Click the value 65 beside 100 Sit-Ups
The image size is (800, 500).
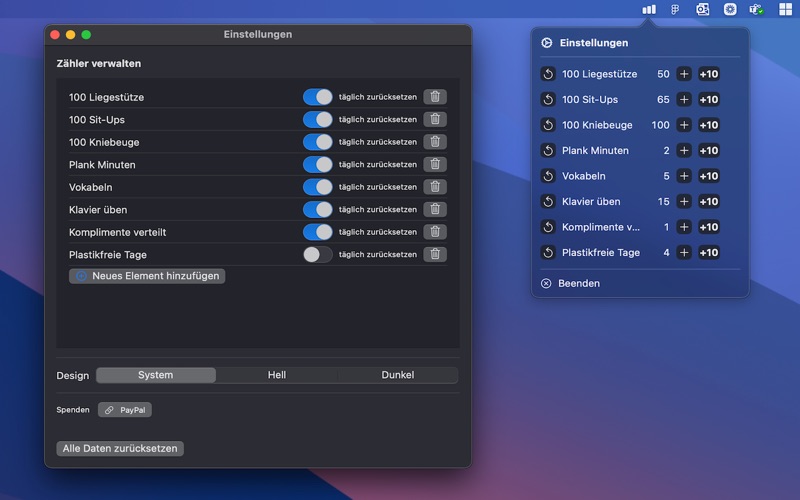click(x=663, y=99)
